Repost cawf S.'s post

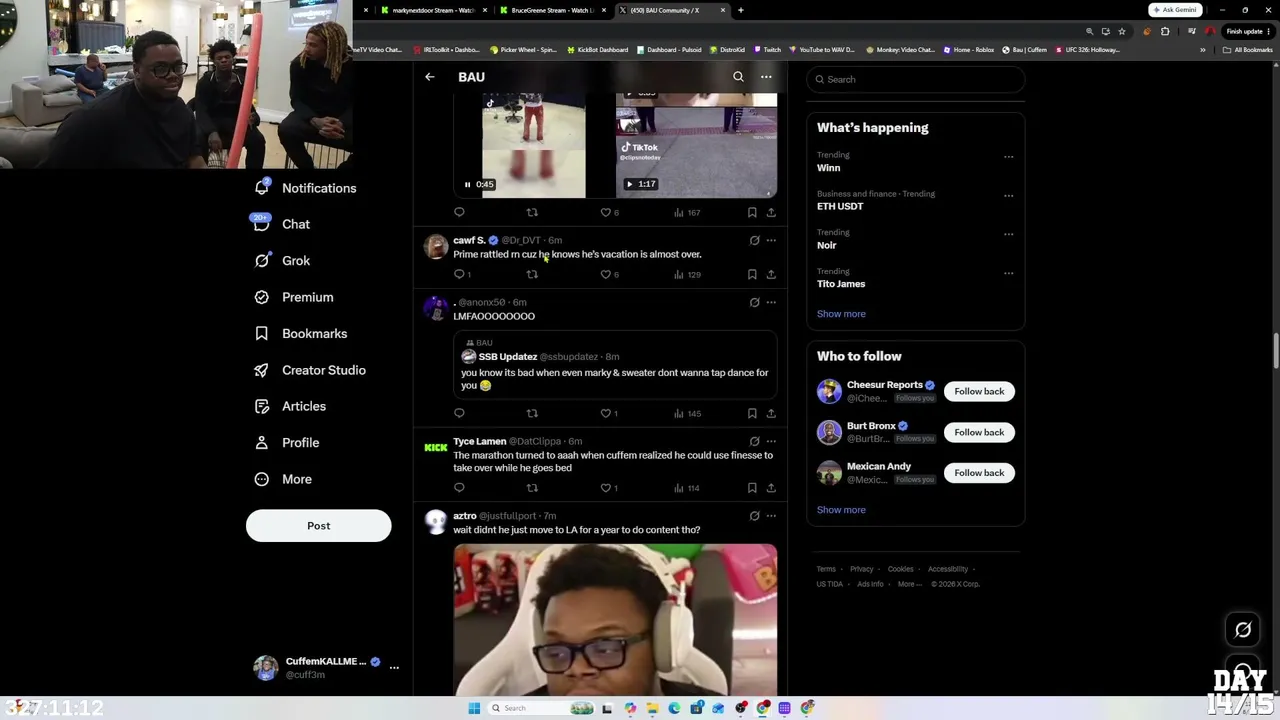pos(532,274)
